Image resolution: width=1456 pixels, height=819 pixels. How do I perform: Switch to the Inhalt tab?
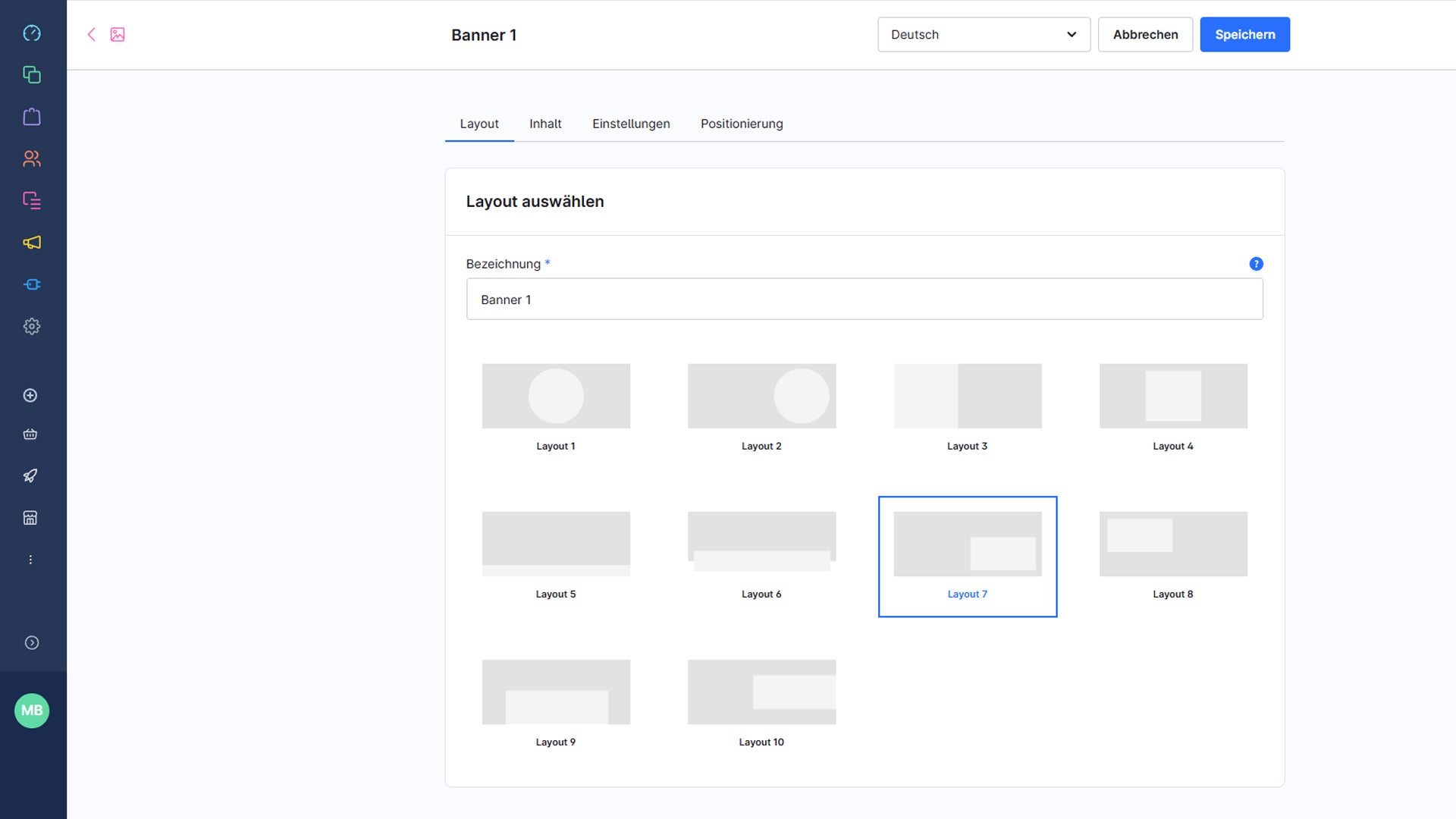click(544, 124)
